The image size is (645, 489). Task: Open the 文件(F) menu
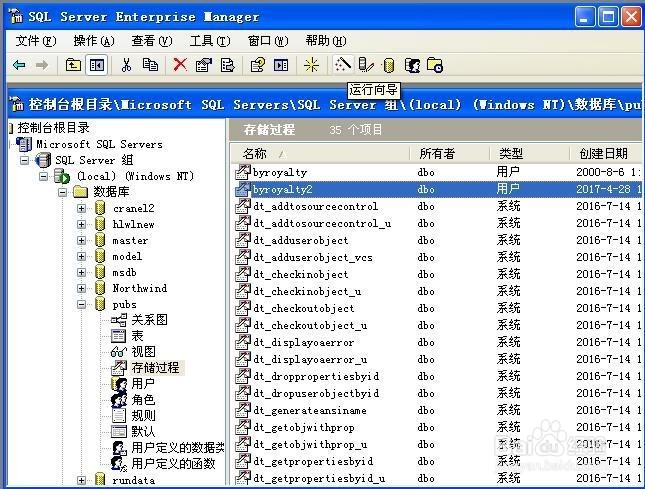tap(36, 41)
